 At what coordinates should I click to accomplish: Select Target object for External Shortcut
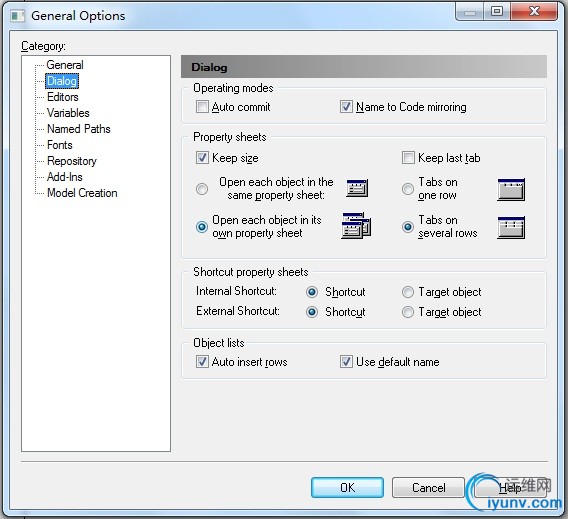tap(408, 312)
